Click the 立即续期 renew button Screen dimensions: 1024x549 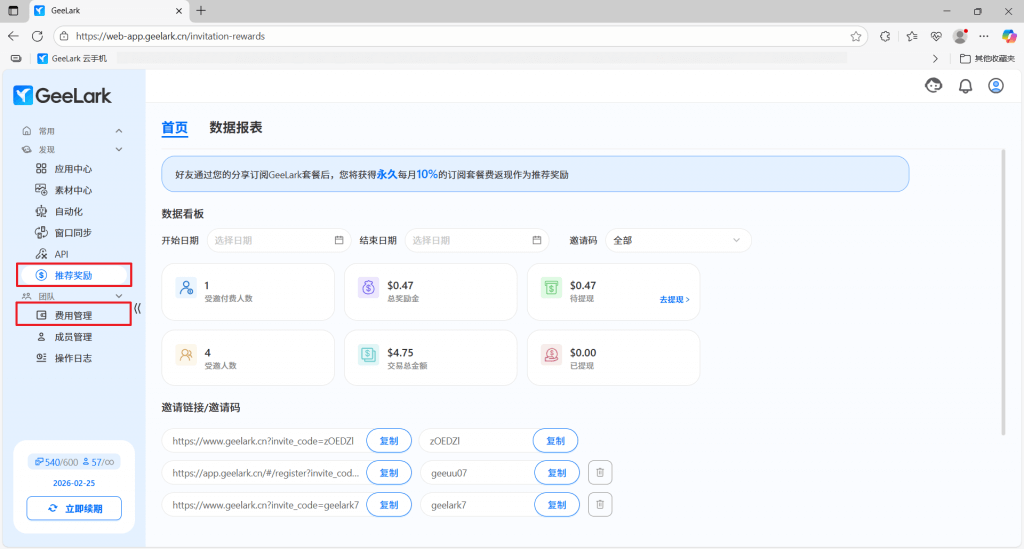(73, 509)
